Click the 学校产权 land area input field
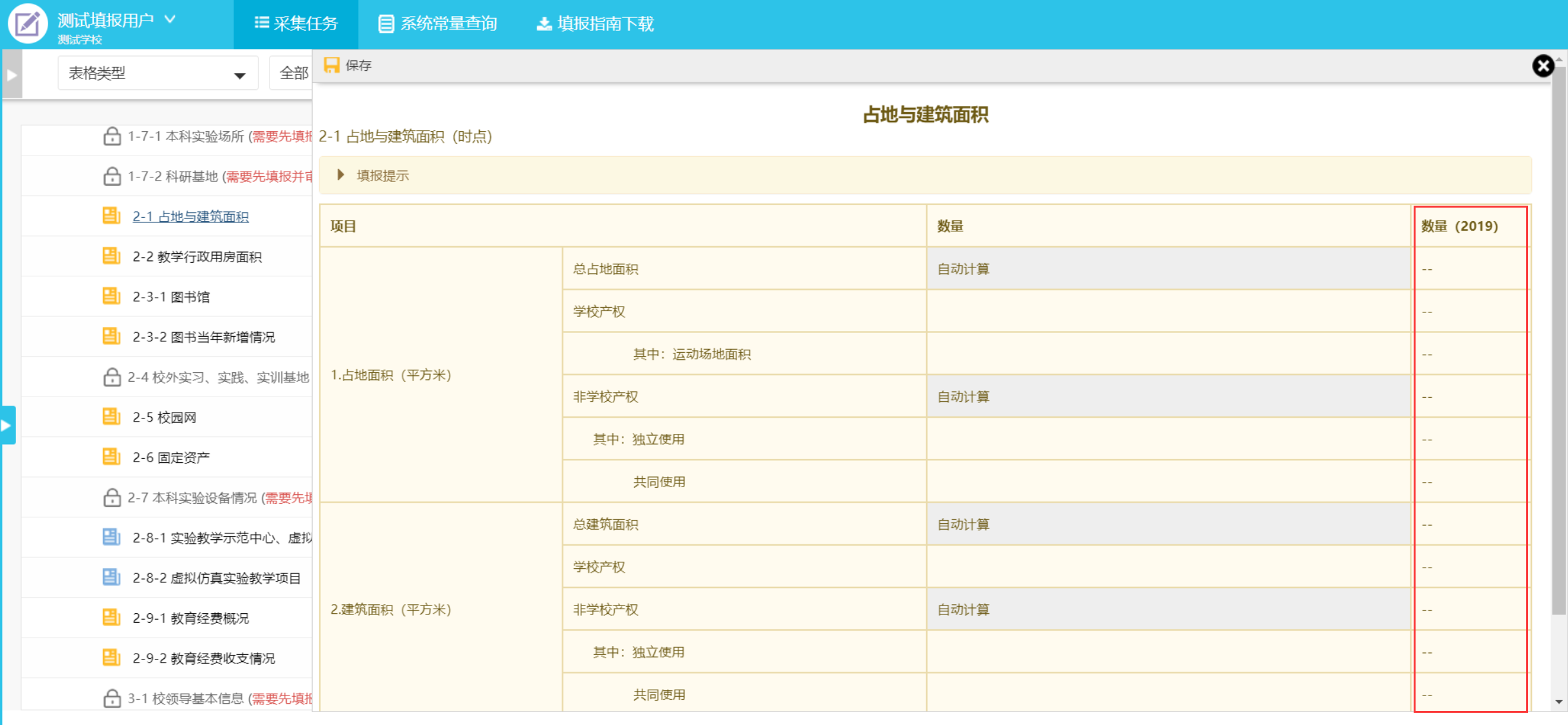Screen dimensions: 1568x725 click(1168, 312)
